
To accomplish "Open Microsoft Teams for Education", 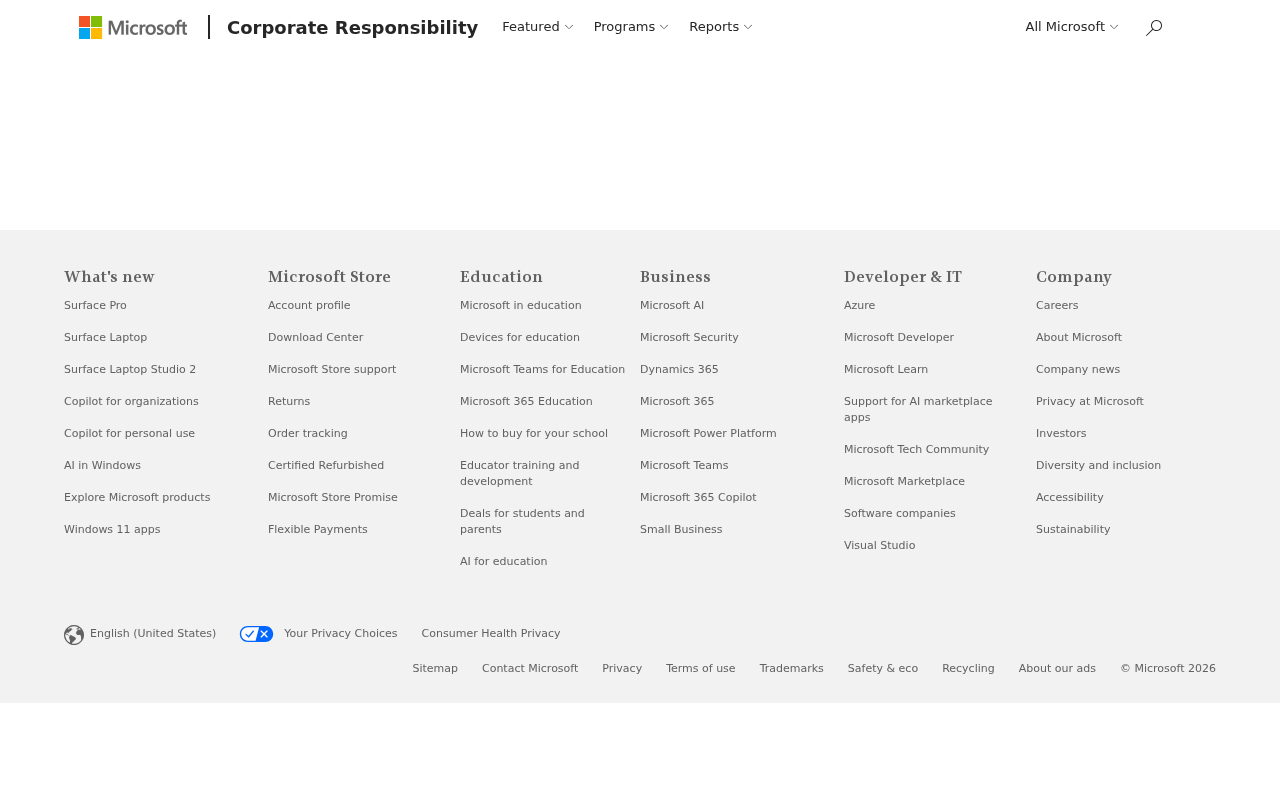I will click(x=542, y=370).
